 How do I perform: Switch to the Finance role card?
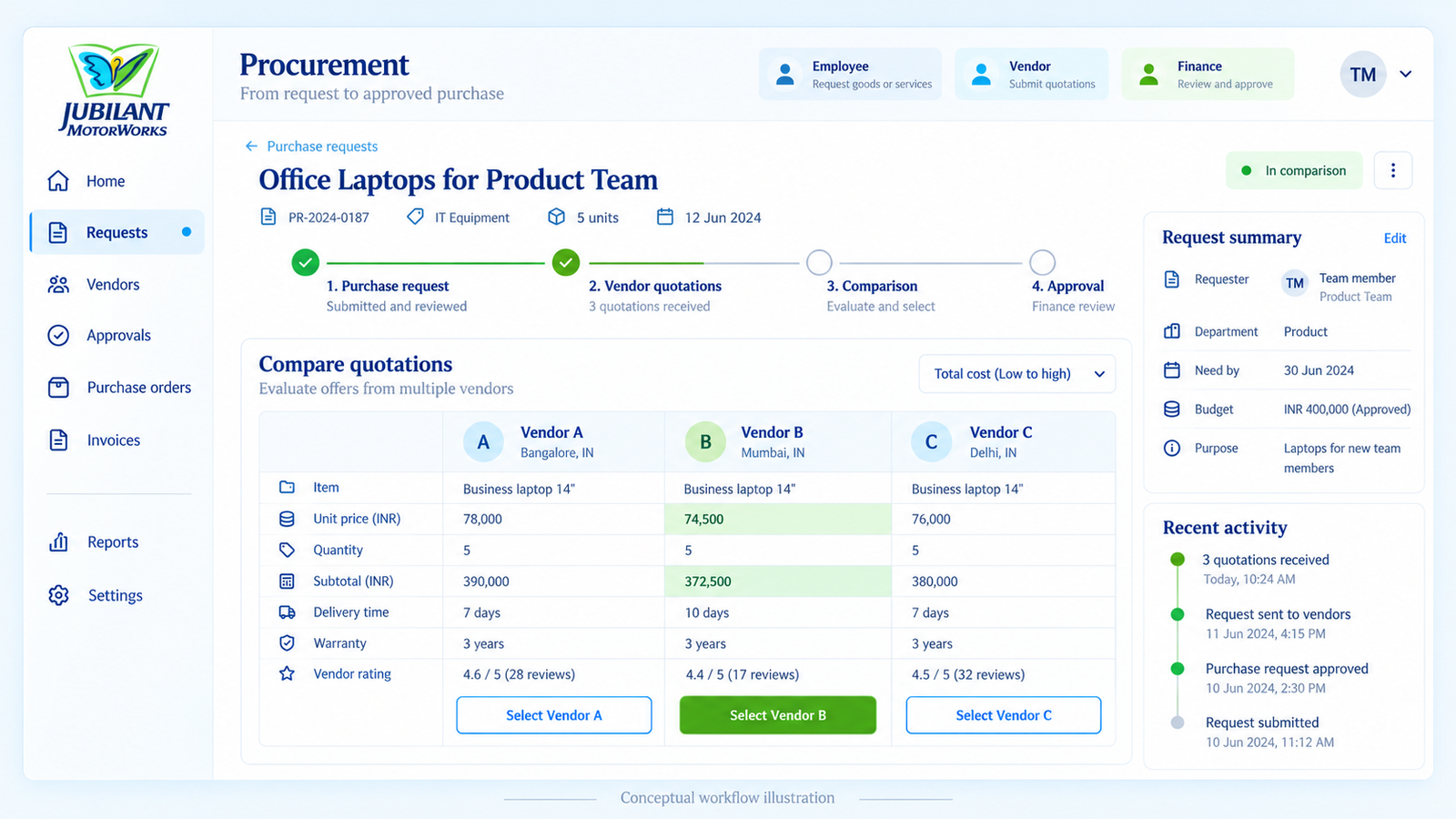1208,74
